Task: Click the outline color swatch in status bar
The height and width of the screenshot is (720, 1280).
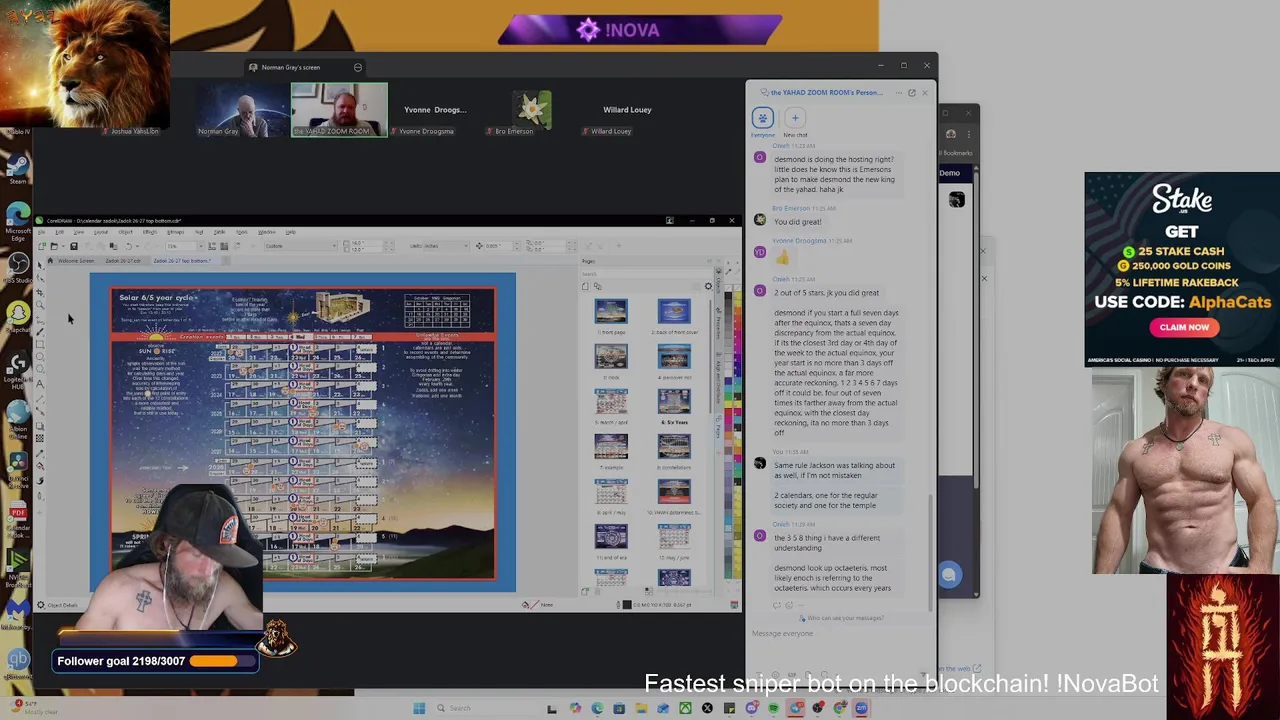Action: tap(627, 605)
